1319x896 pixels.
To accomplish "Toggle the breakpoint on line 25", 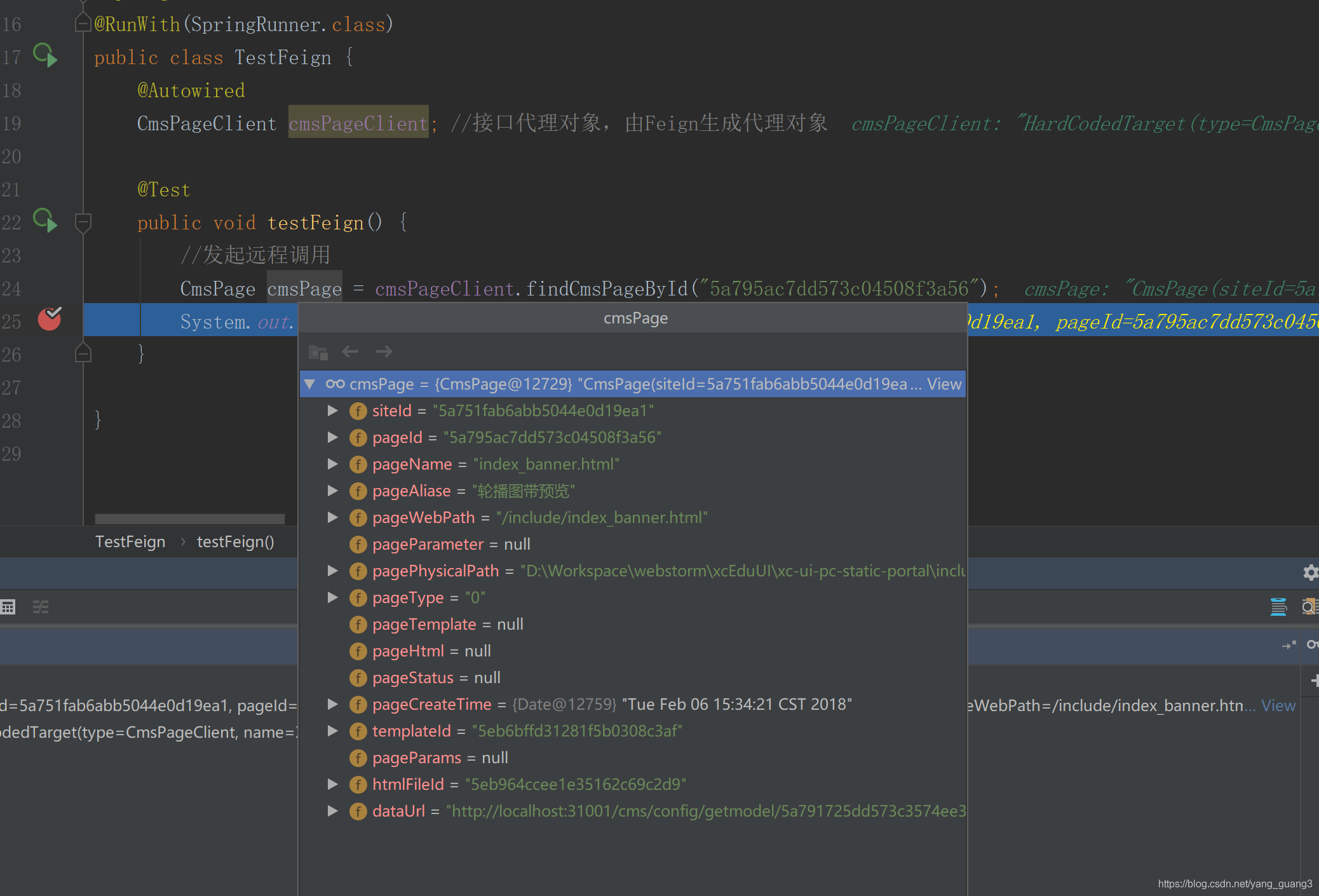I will coord(50,319).
